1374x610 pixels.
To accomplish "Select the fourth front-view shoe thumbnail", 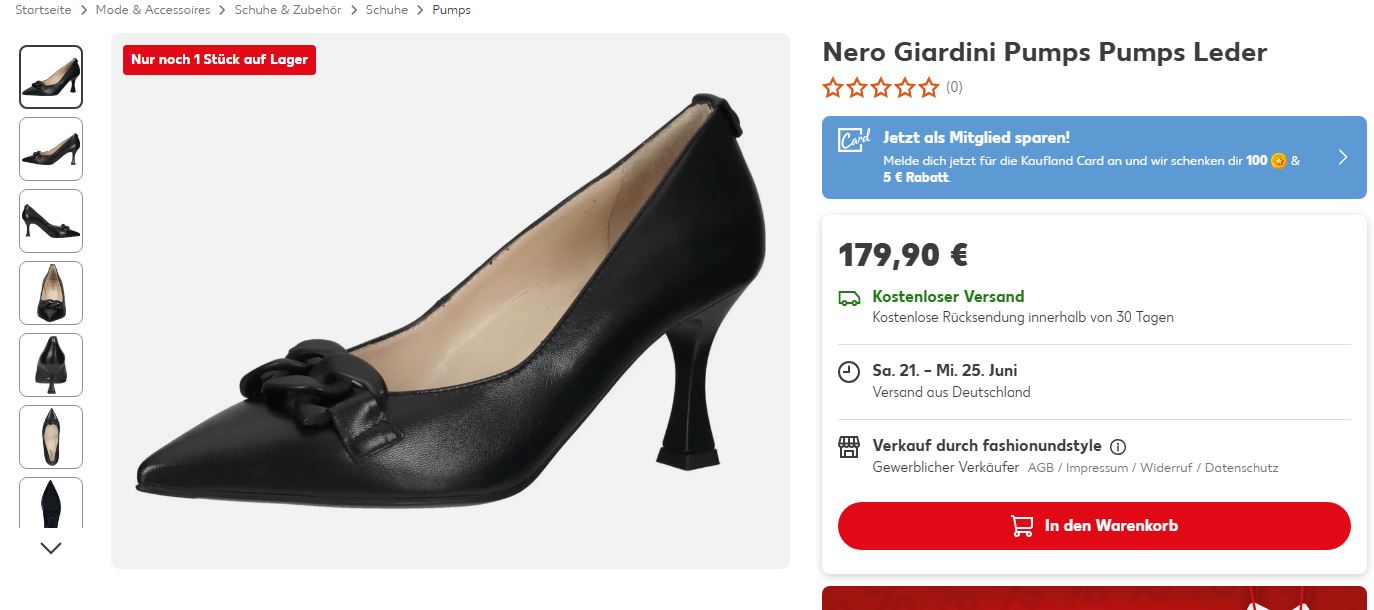I will [51, 293].
